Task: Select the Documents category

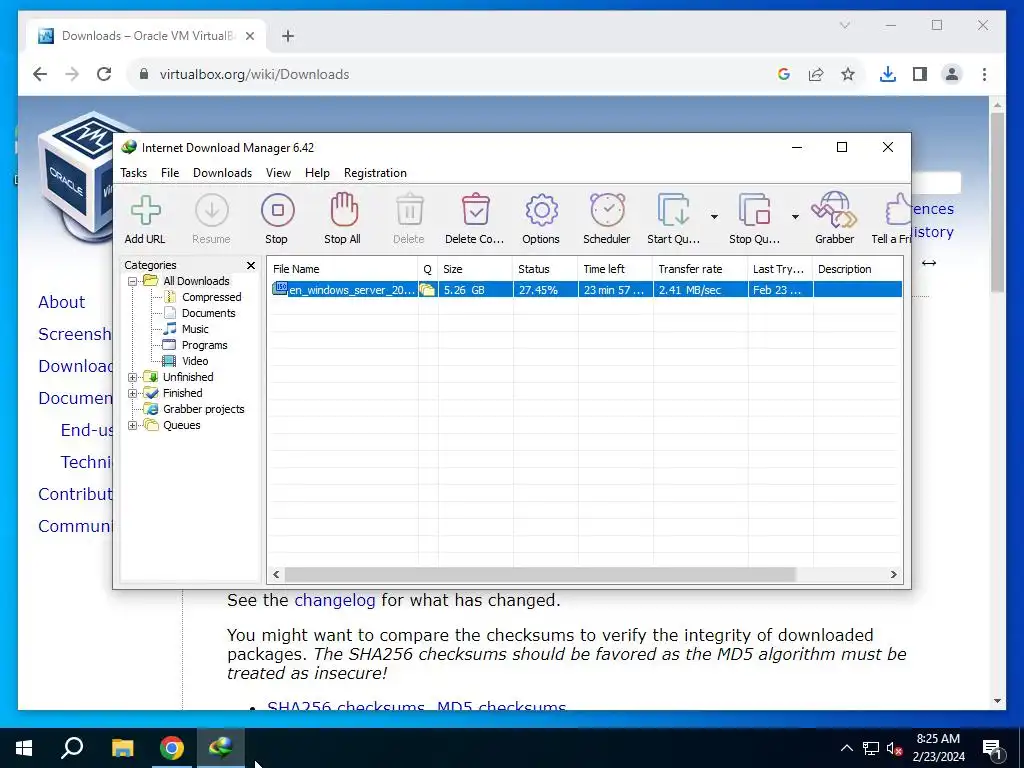Action: (208, 313)
